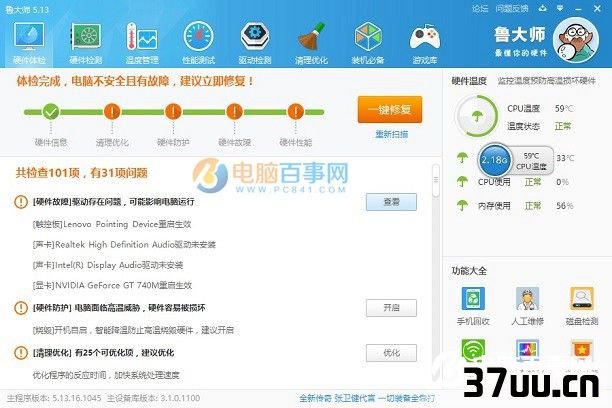Image resolution: width=612 pixels, height=408 pixels.
Task: Click the 硬件性能 warning step icon
Action: point(295,112)
